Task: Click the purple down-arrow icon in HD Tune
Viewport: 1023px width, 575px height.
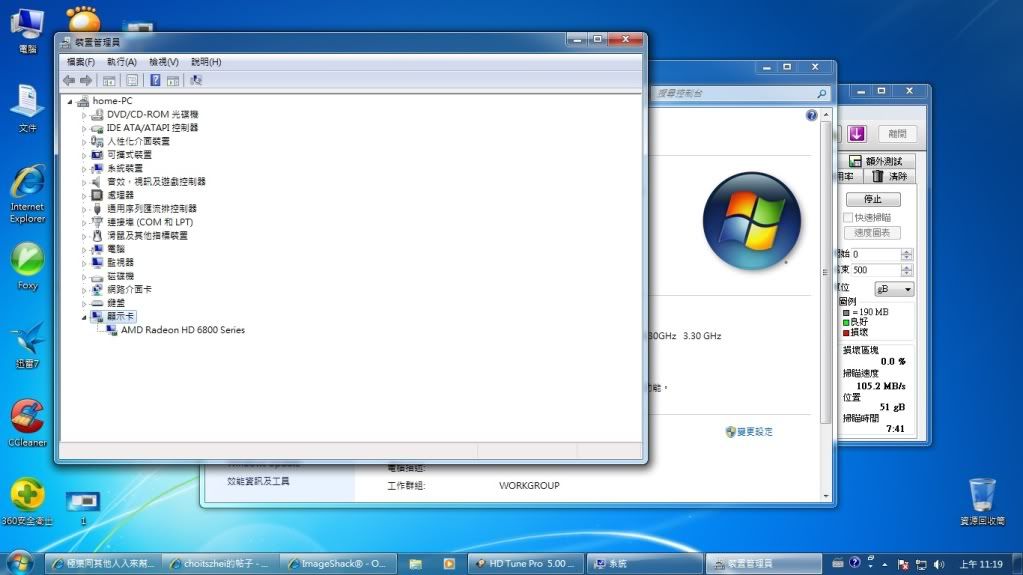Action: (857, 134)
